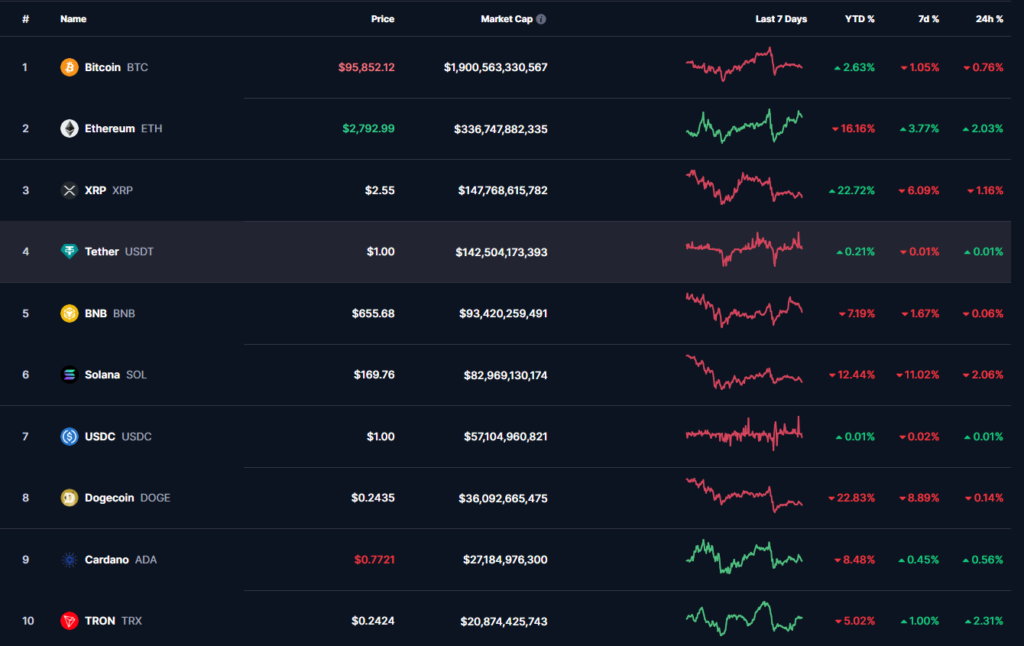This screenshot has height=646, width=1024.
Task: Click the Cardano logo icon
Action: [69, 560]
